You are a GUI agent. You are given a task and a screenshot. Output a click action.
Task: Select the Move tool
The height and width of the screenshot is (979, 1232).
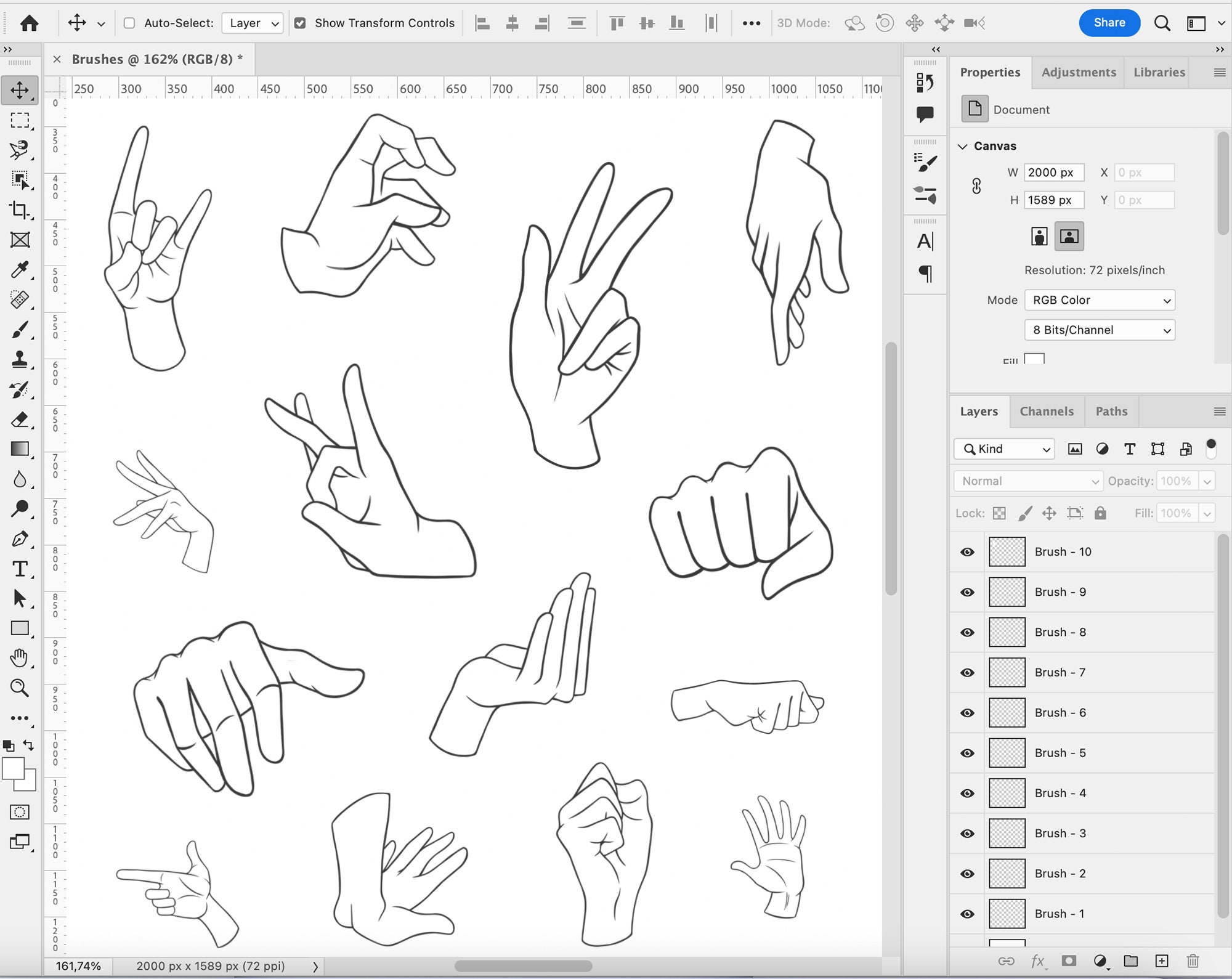point(20,90)
